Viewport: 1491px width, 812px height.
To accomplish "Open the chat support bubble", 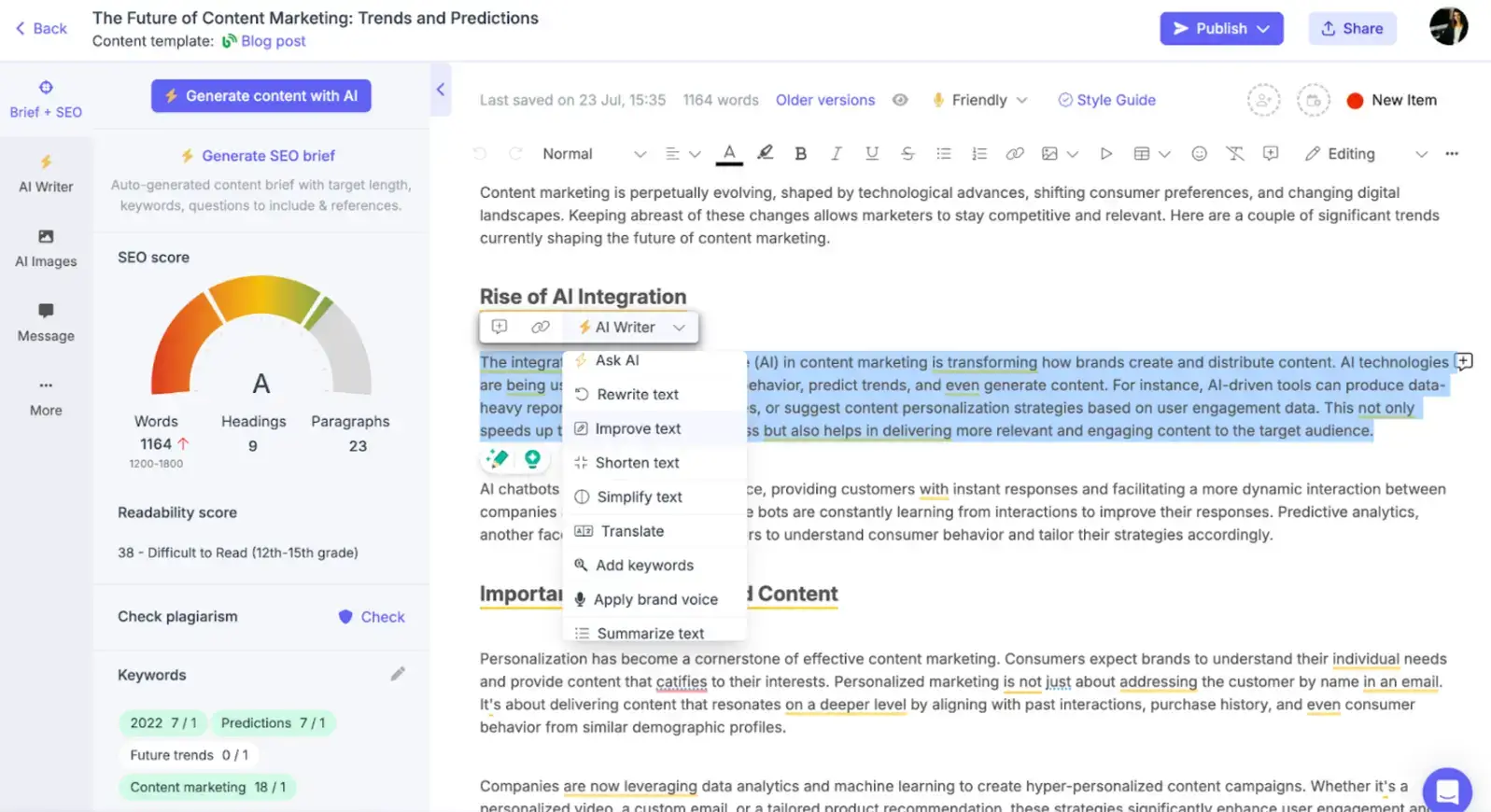I will tap(1446, 791).
